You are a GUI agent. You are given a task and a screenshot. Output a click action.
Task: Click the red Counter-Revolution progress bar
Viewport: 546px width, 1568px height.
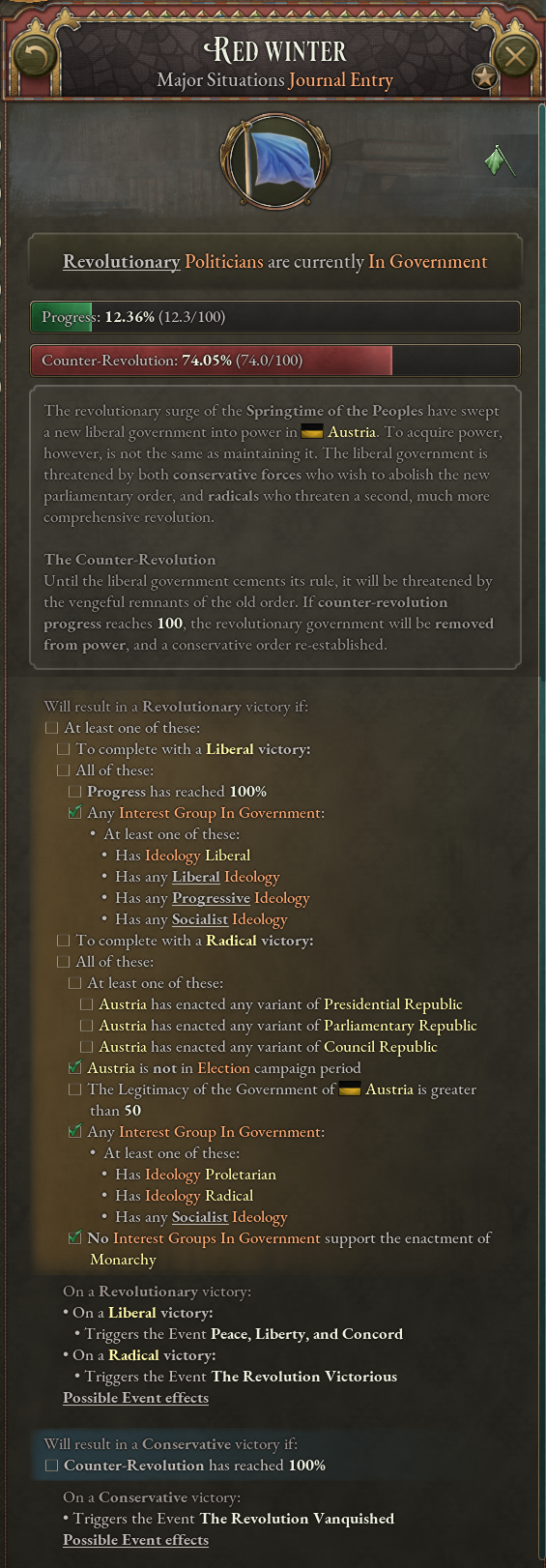coord(275,361)
